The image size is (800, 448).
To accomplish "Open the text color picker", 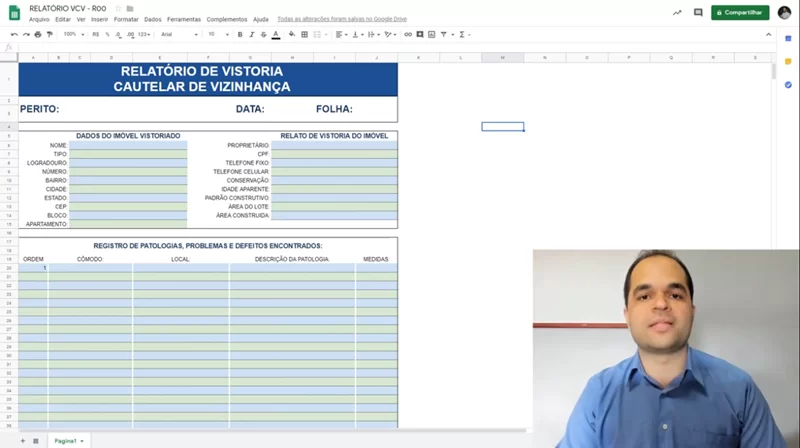I will (276, 35).
